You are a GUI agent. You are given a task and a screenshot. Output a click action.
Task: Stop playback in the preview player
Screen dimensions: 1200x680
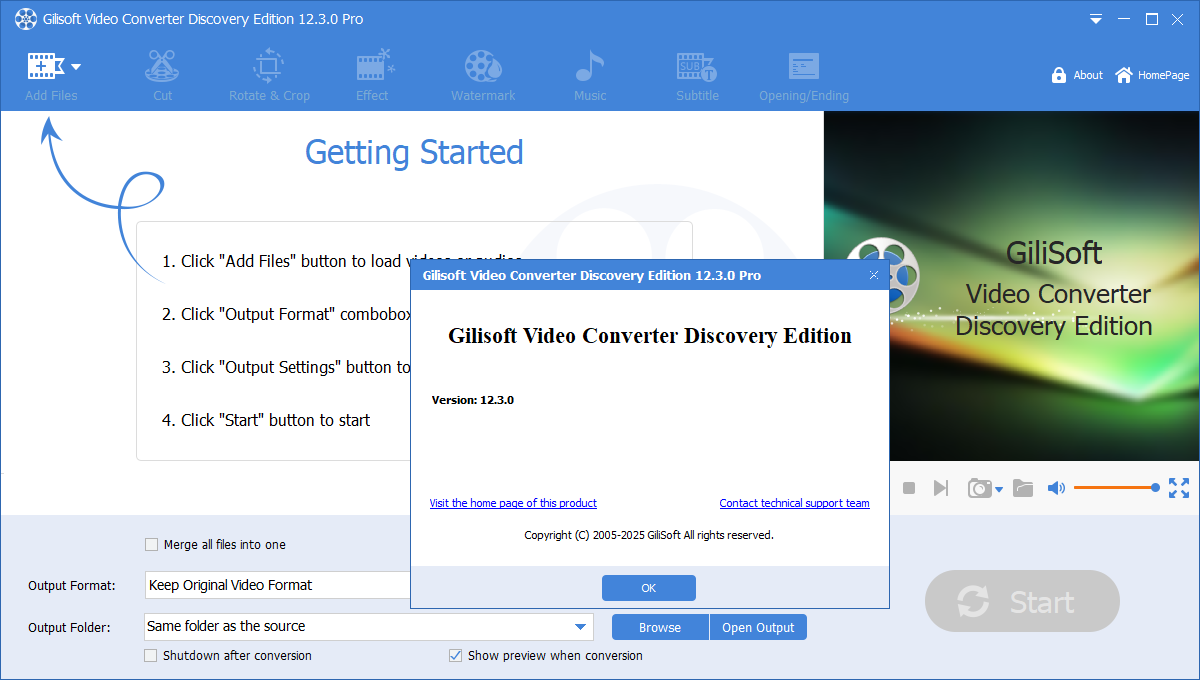point(909,488)
